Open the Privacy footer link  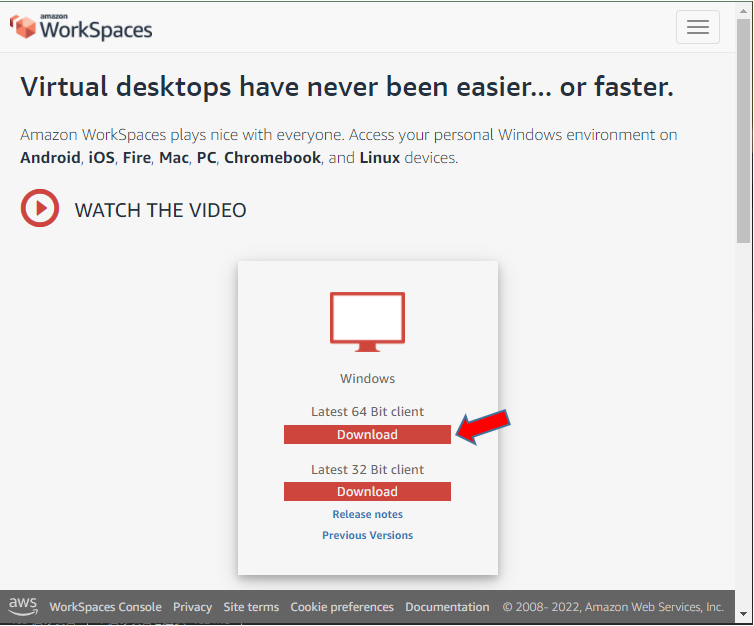tap(192, 607)
